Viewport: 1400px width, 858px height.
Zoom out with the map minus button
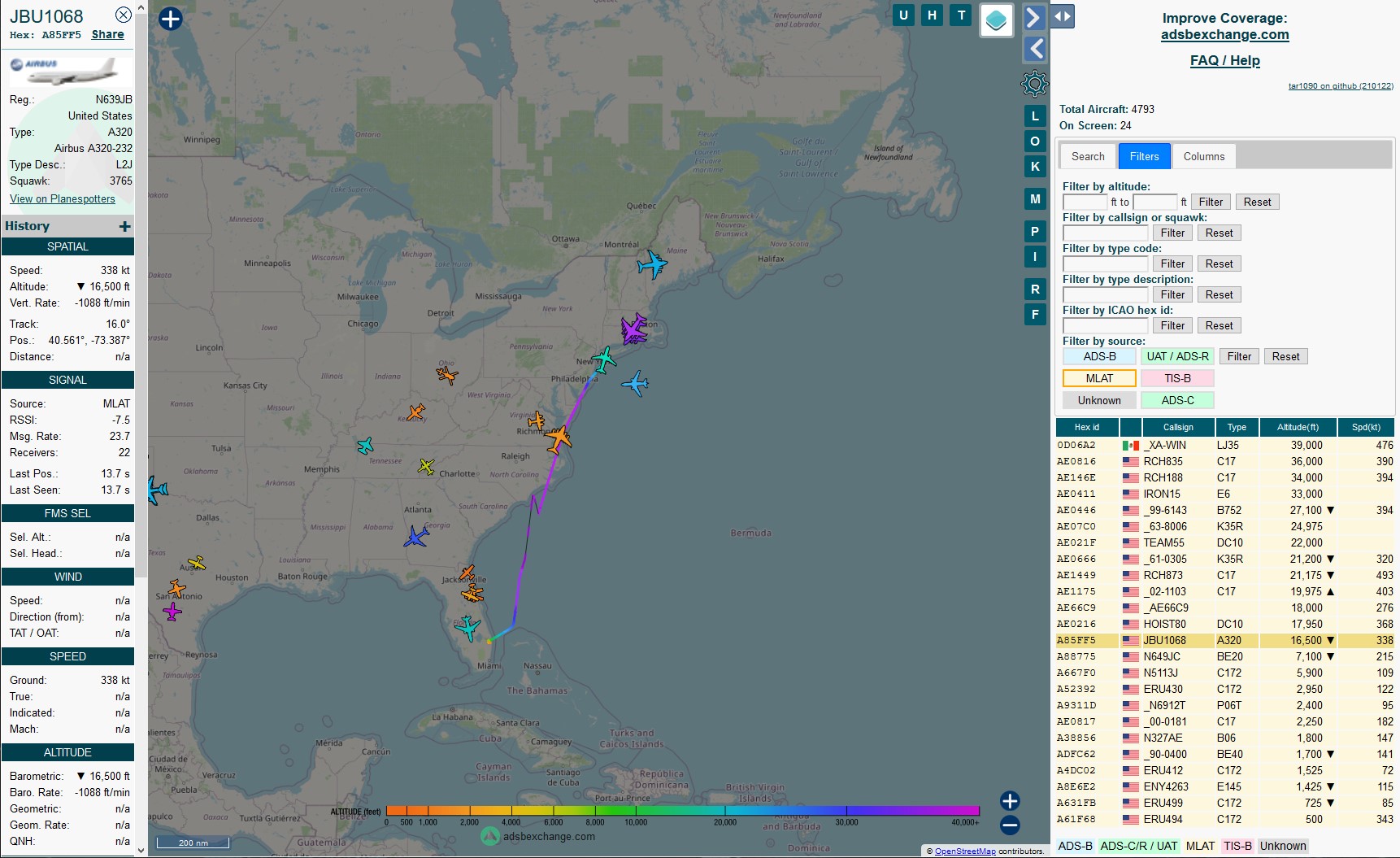1010,825
